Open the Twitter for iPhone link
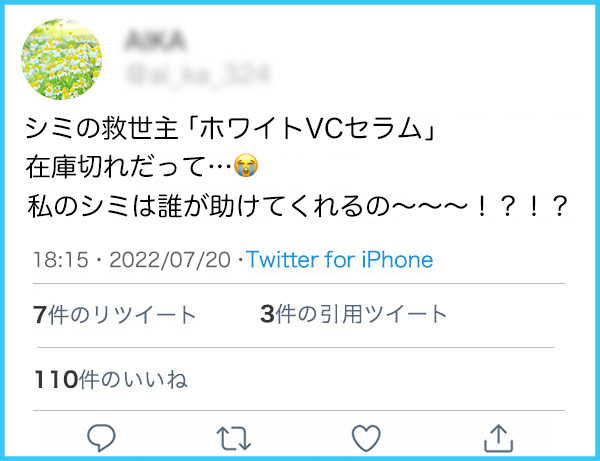Image resolution: width=600 pixels, height=461 pixels. click(339, 259)
